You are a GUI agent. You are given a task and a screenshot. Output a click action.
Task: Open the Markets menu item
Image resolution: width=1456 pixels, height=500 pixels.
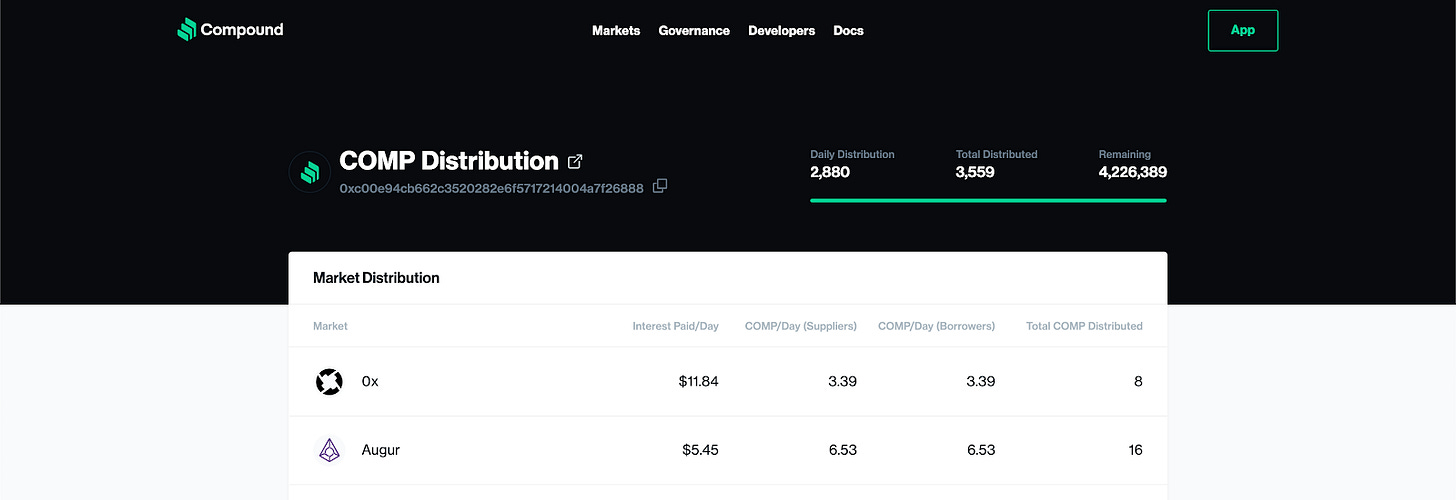coord(616,30)
